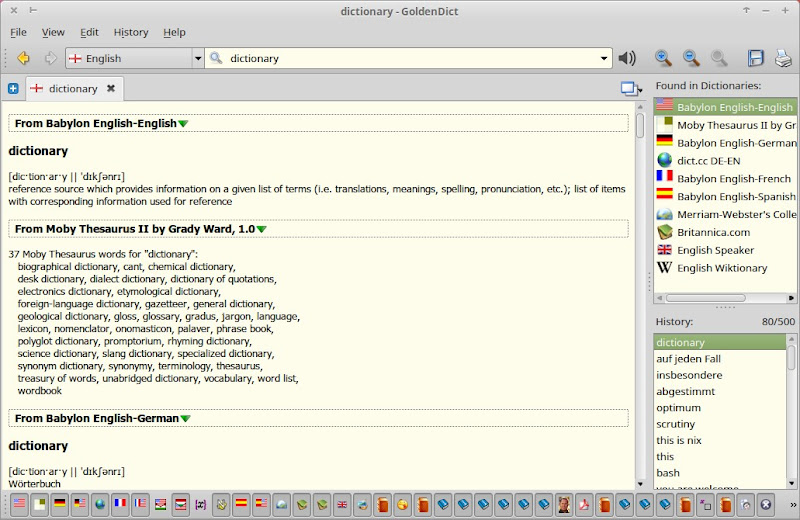
Task: Click the article pane vertical scrollbar thumb
Action: [640, 125]
